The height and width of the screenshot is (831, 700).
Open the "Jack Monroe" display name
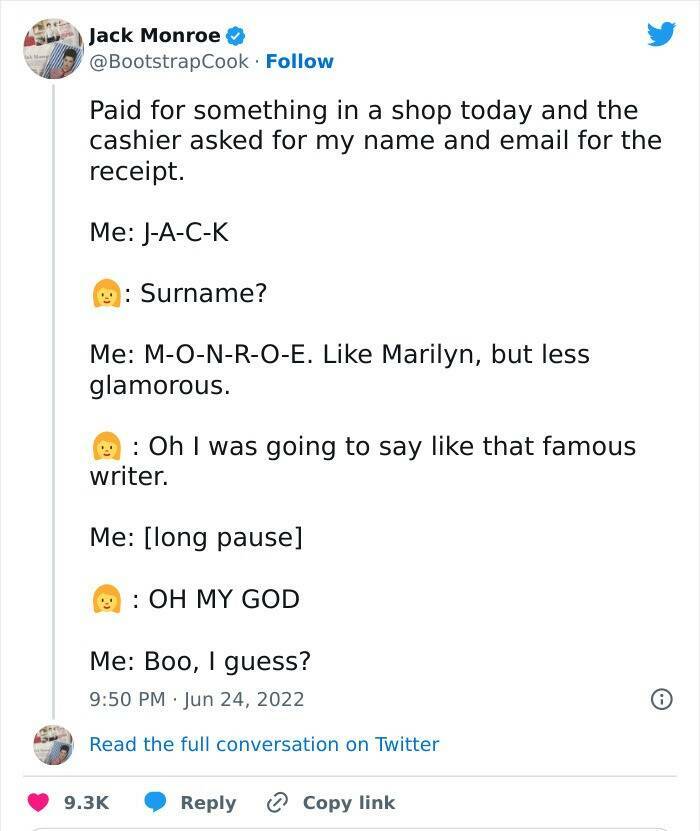[x=154, y=36]
